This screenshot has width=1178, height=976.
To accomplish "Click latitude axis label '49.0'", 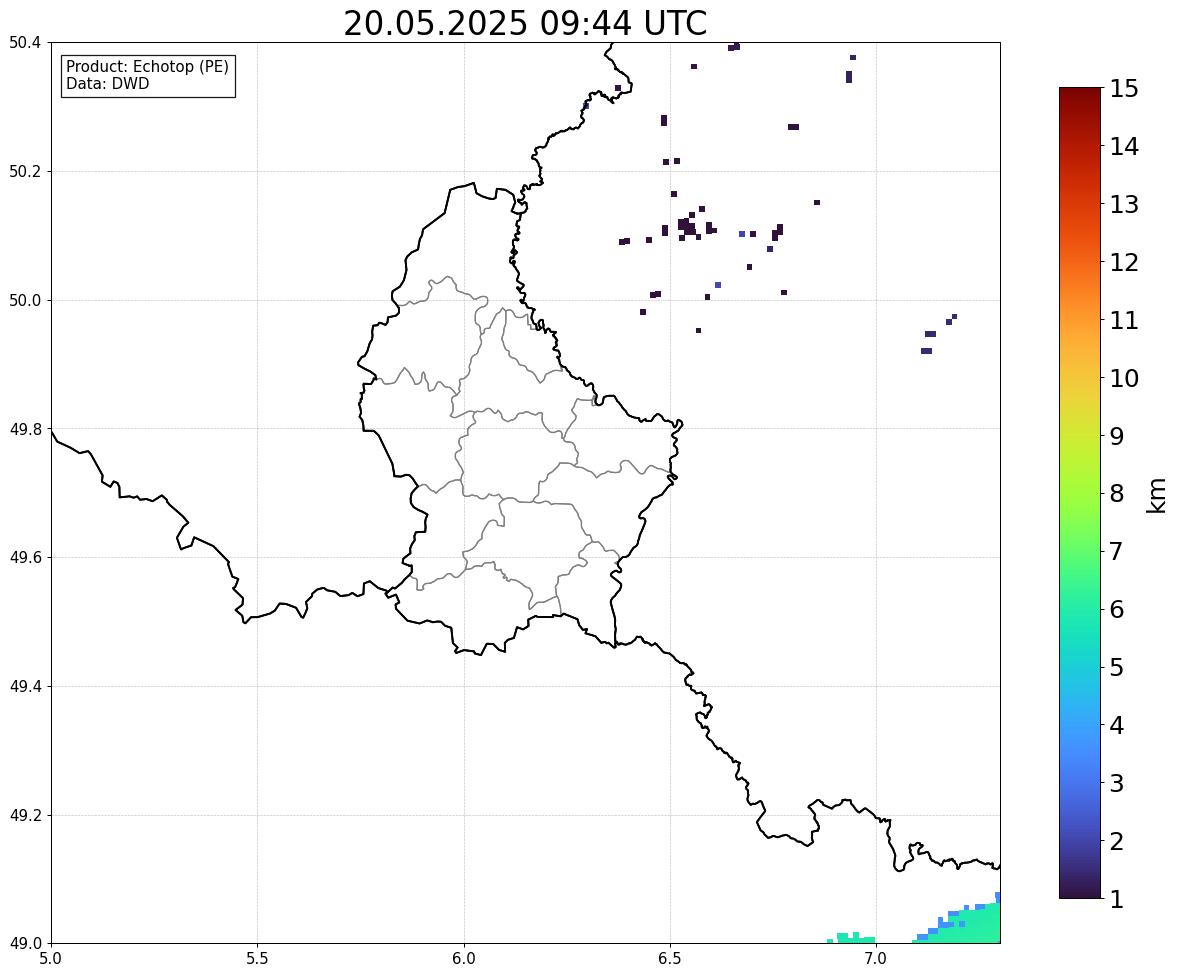I will point(25,944).
